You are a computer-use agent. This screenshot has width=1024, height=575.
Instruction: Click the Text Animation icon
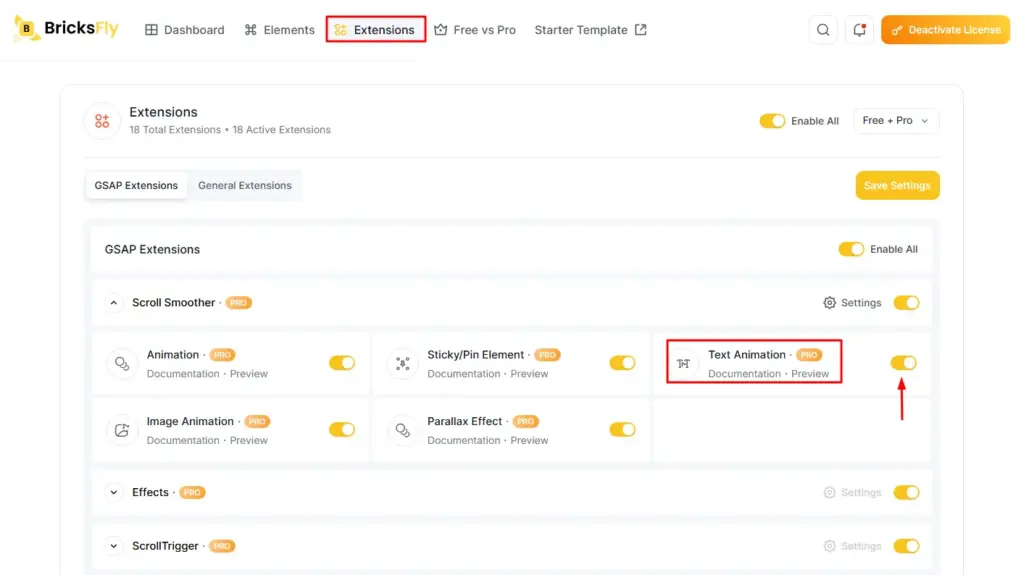coord(683,363)
